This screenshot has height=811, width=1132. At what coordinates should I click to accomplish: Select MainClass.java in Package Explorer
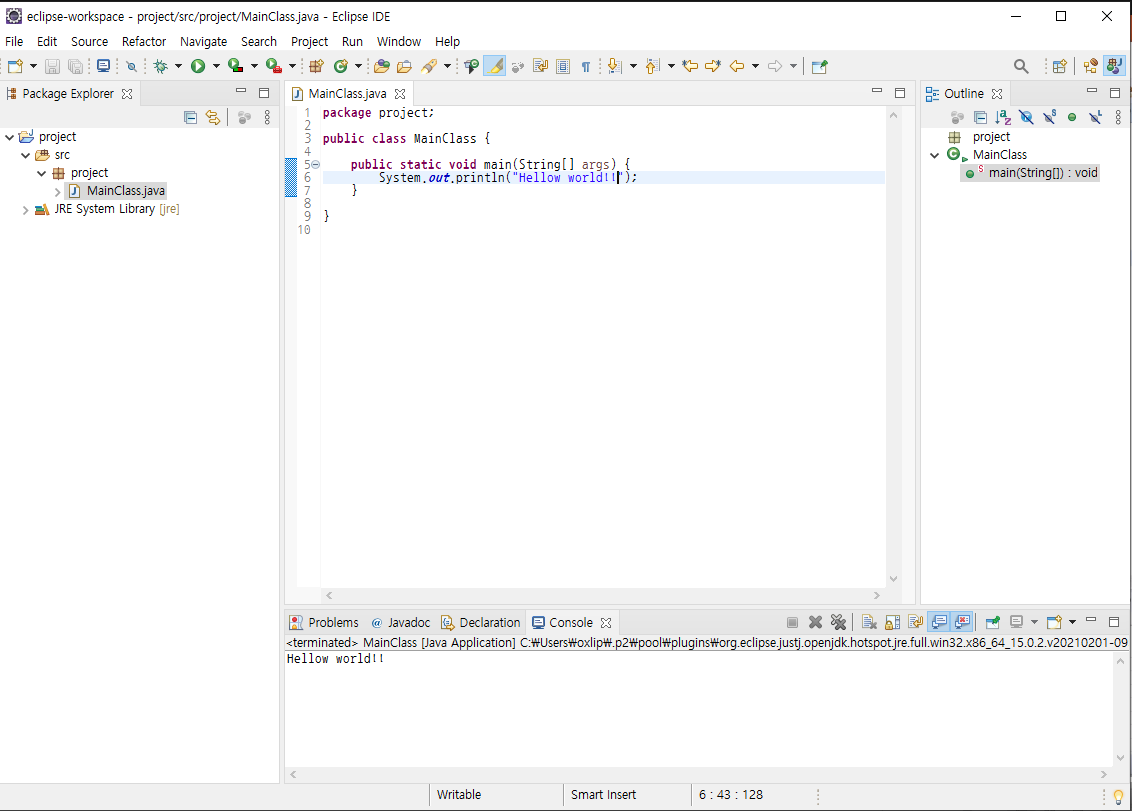(x=126, y=191)
